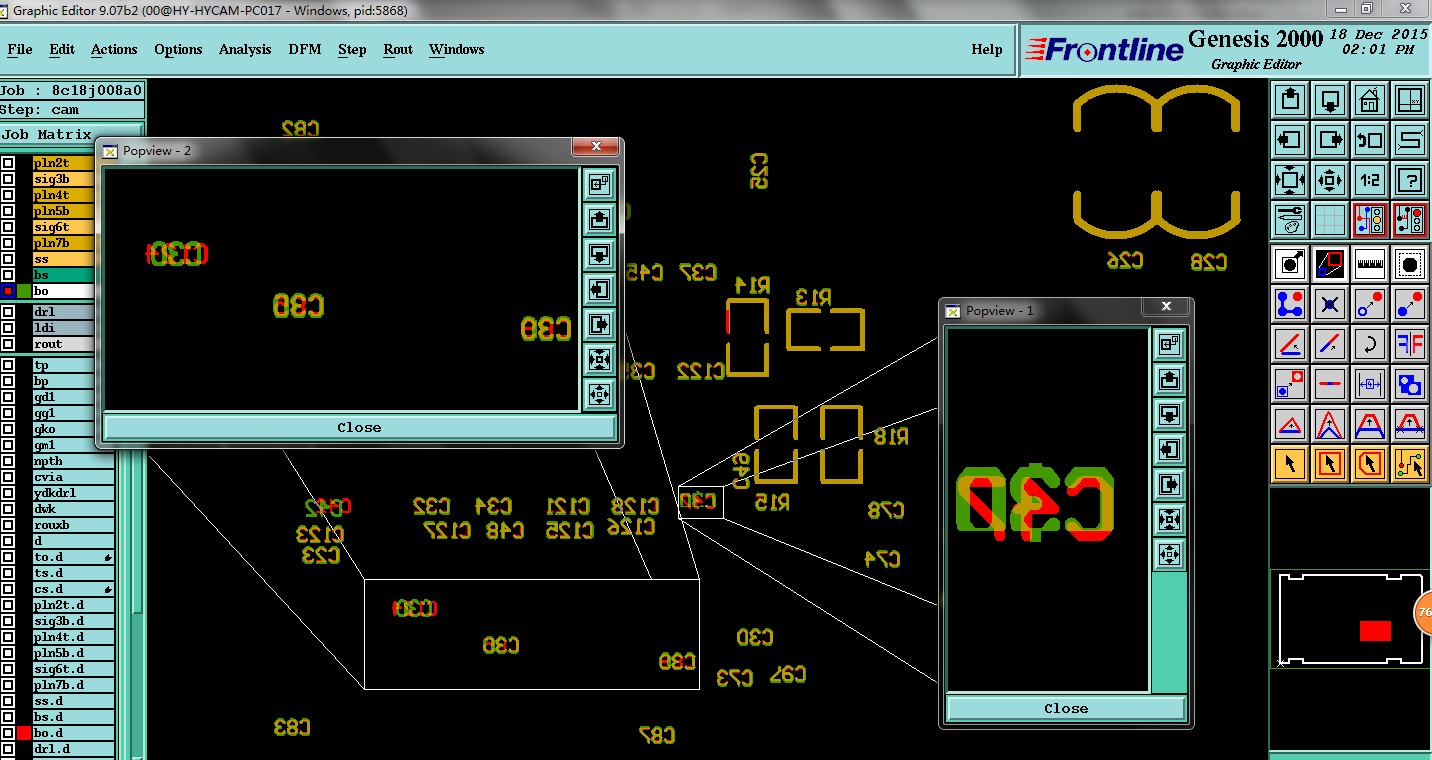Select layer name cs.d

[74, 589]
